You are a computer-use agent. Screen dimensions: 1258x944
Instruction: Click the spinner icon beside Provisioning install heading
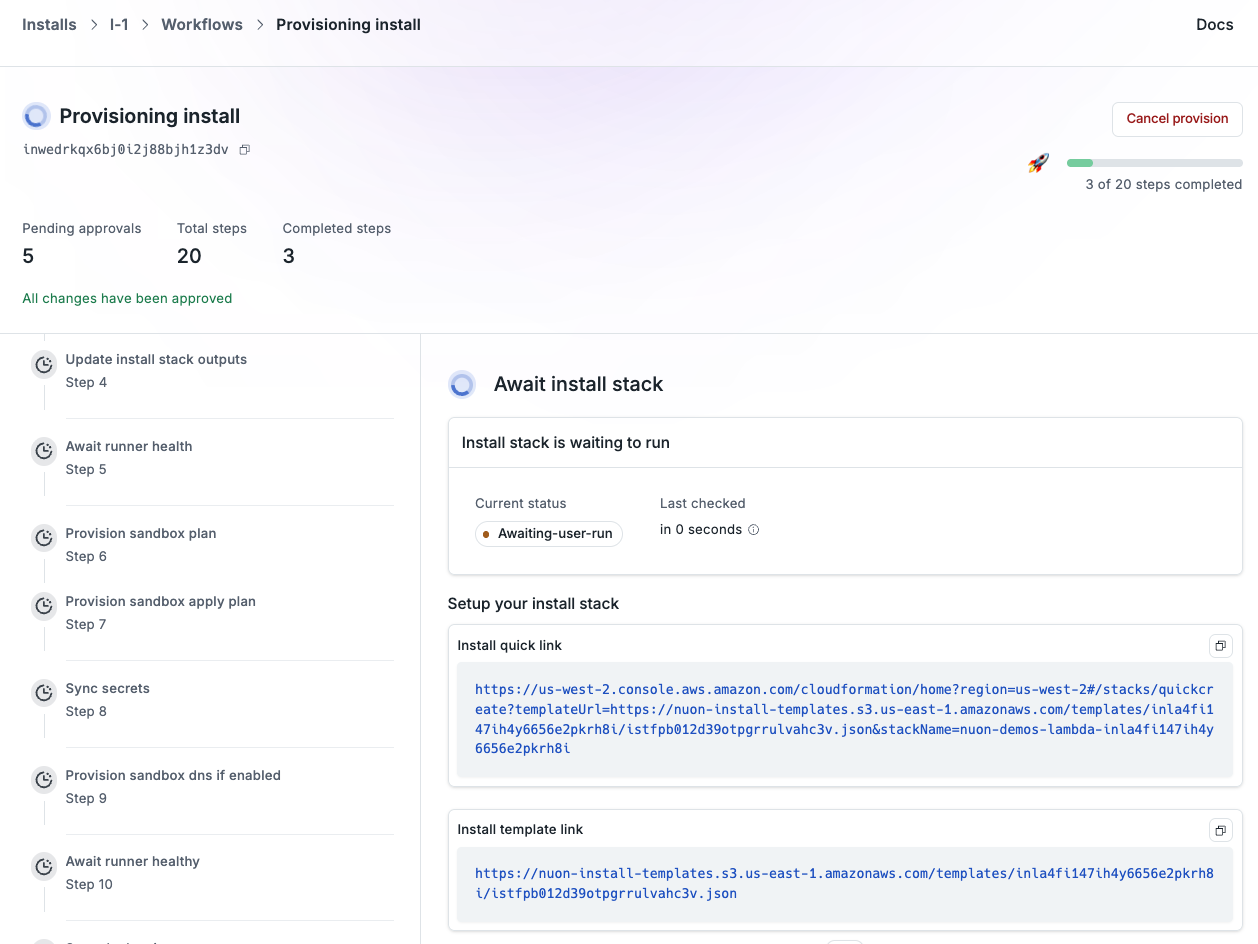[36, 116]
